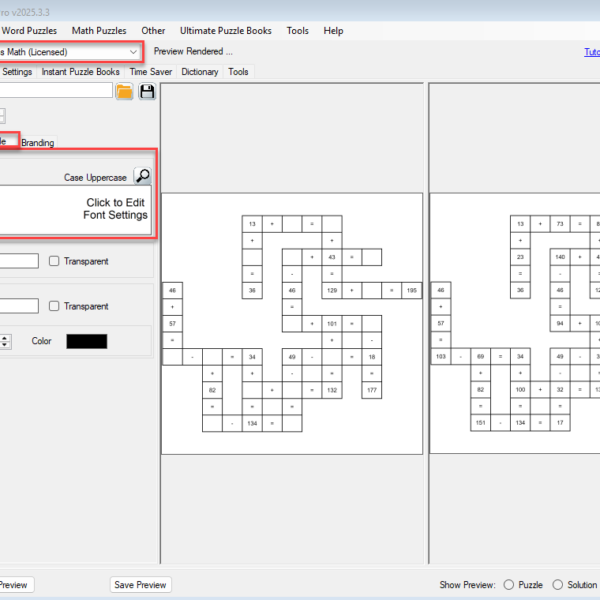Toggle the lower Transparent checkbox

point(55,307)
